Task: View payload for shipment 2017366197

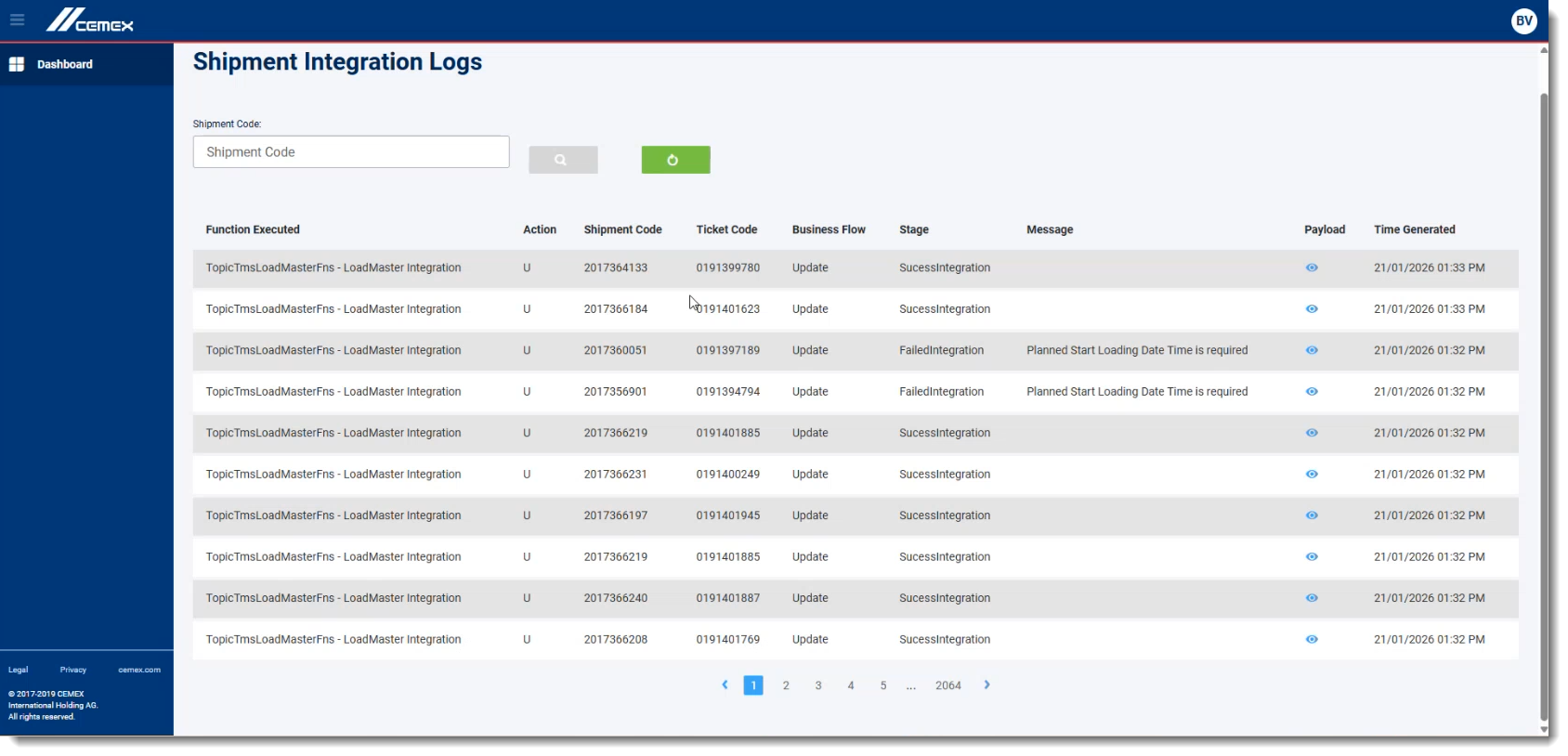Action: 1312,515
